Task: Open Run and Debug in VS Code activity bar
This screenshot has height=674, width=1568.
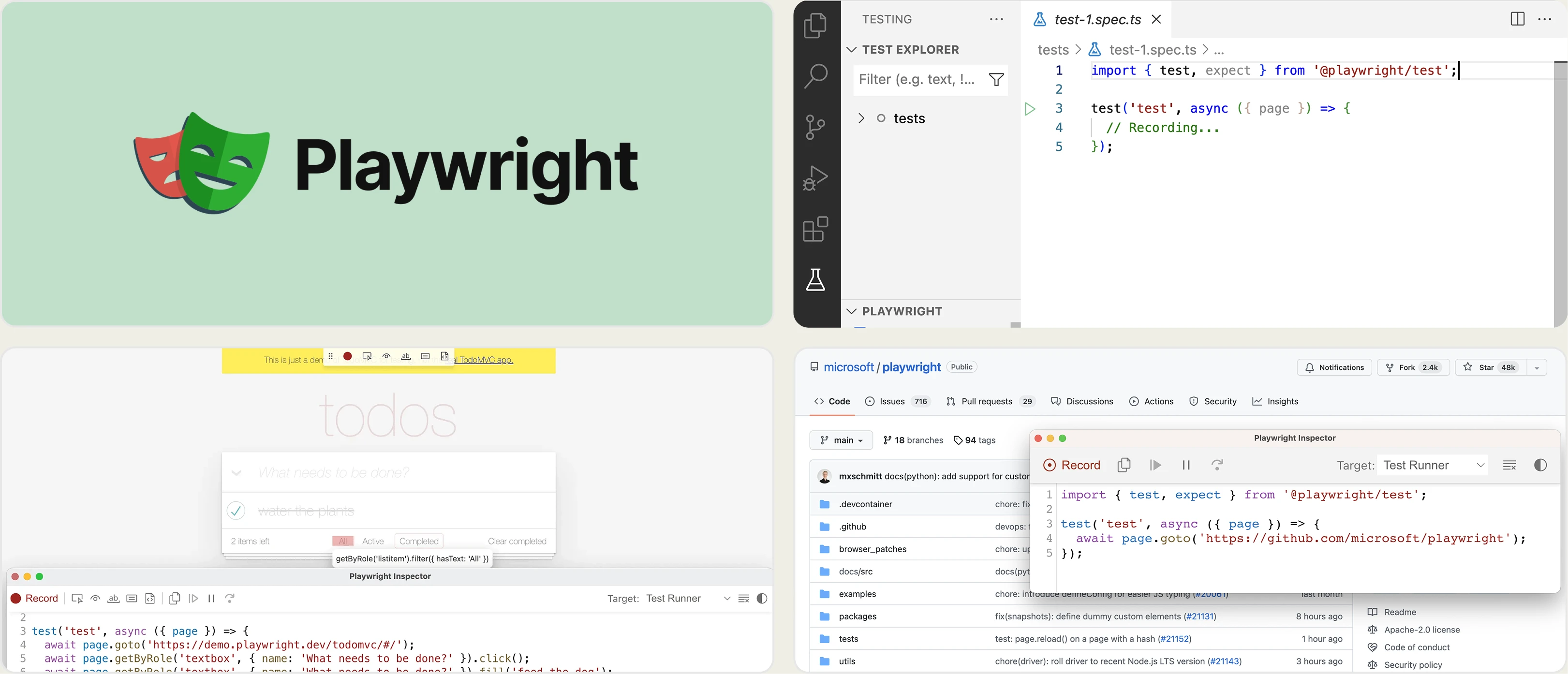Action: click(815, 178)
